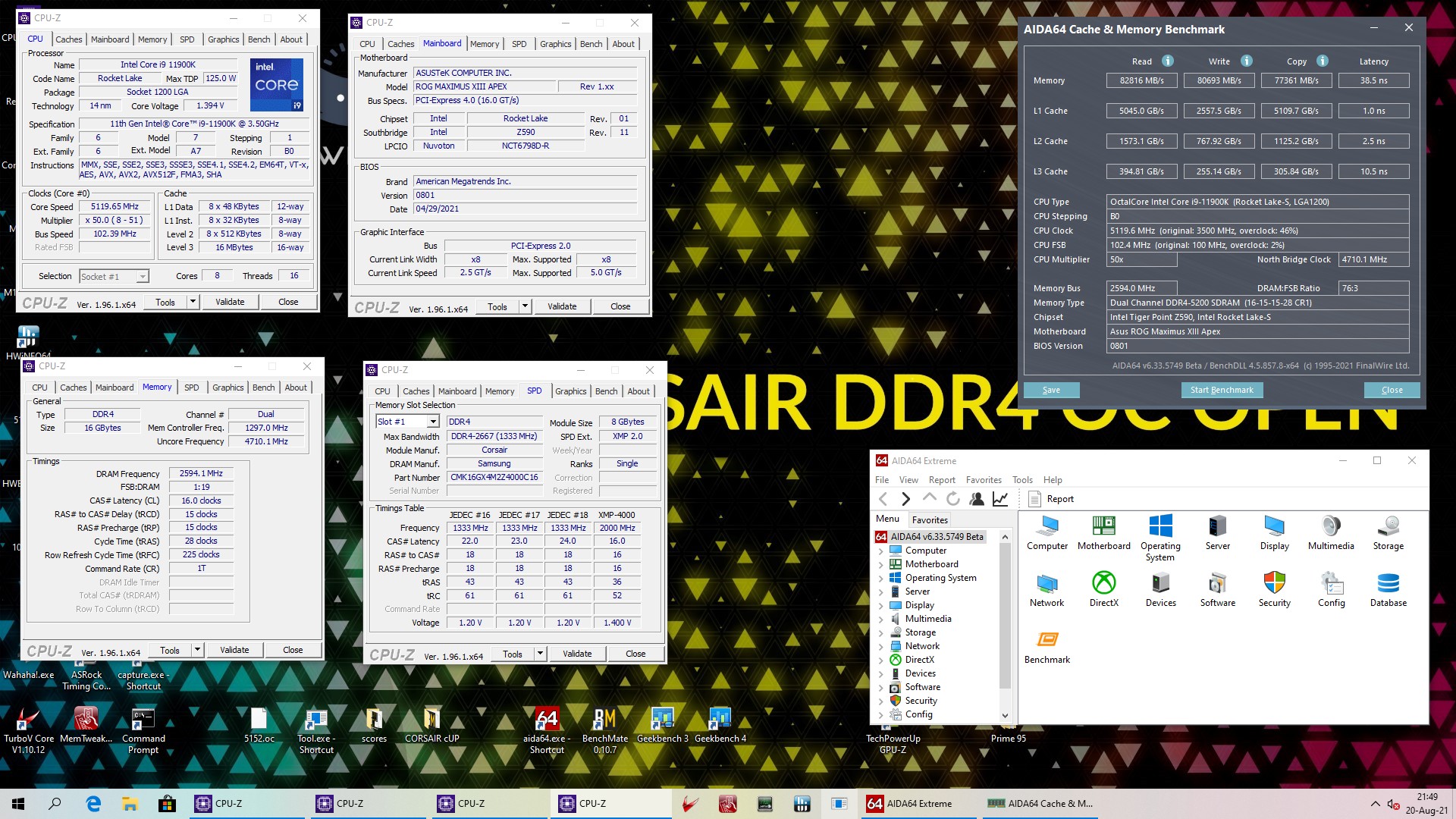The image size is (1456, 819).
Task: Click Close in the AIDA64 benchmark window
Action: [x=1392, y=390]
